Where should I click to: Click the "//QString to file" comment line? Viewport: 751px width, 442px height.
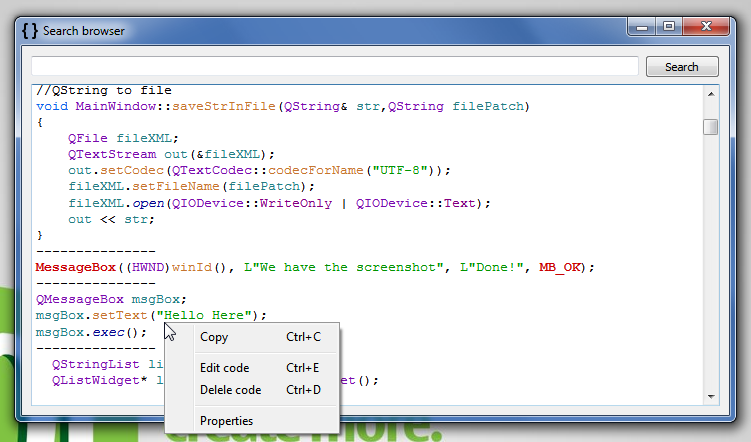(104, 90)
